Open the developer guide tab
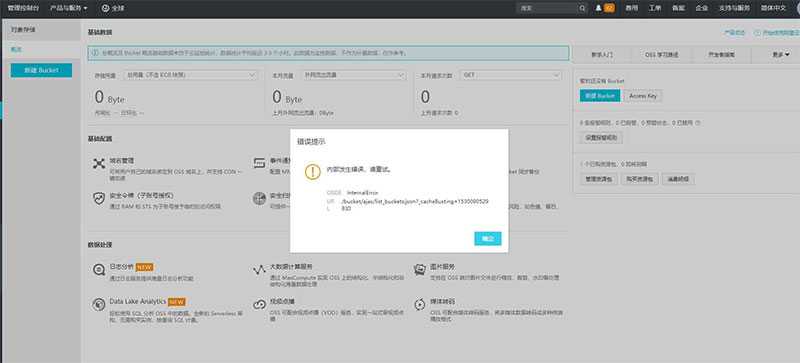Image resolution: width=800 pixels, height=363 pixels. [721, 54]
